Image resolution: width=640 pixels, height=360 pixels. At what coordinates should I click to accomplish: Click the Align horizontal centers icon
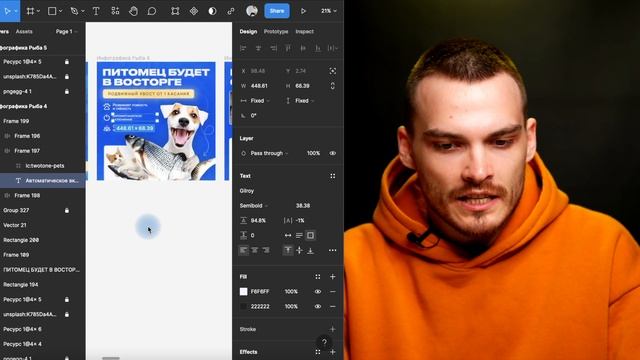pyautogui.click(x=258, y=48)
